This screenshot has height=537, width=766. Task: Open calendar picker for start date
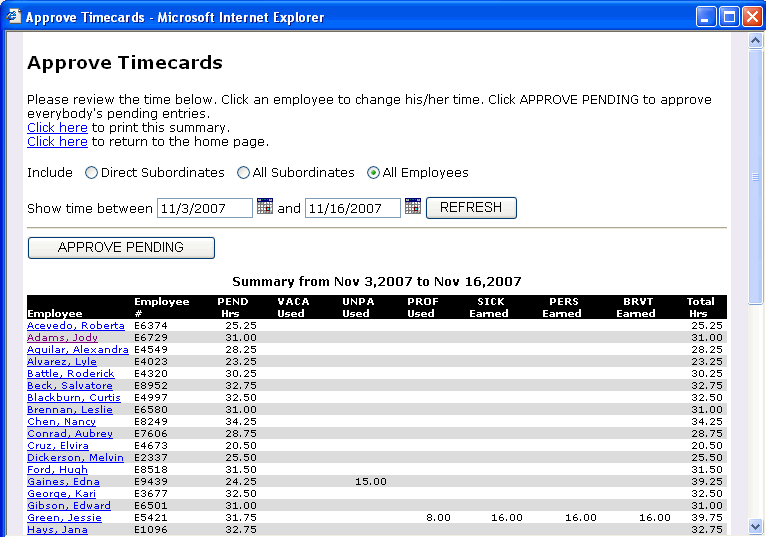(265, 207)
